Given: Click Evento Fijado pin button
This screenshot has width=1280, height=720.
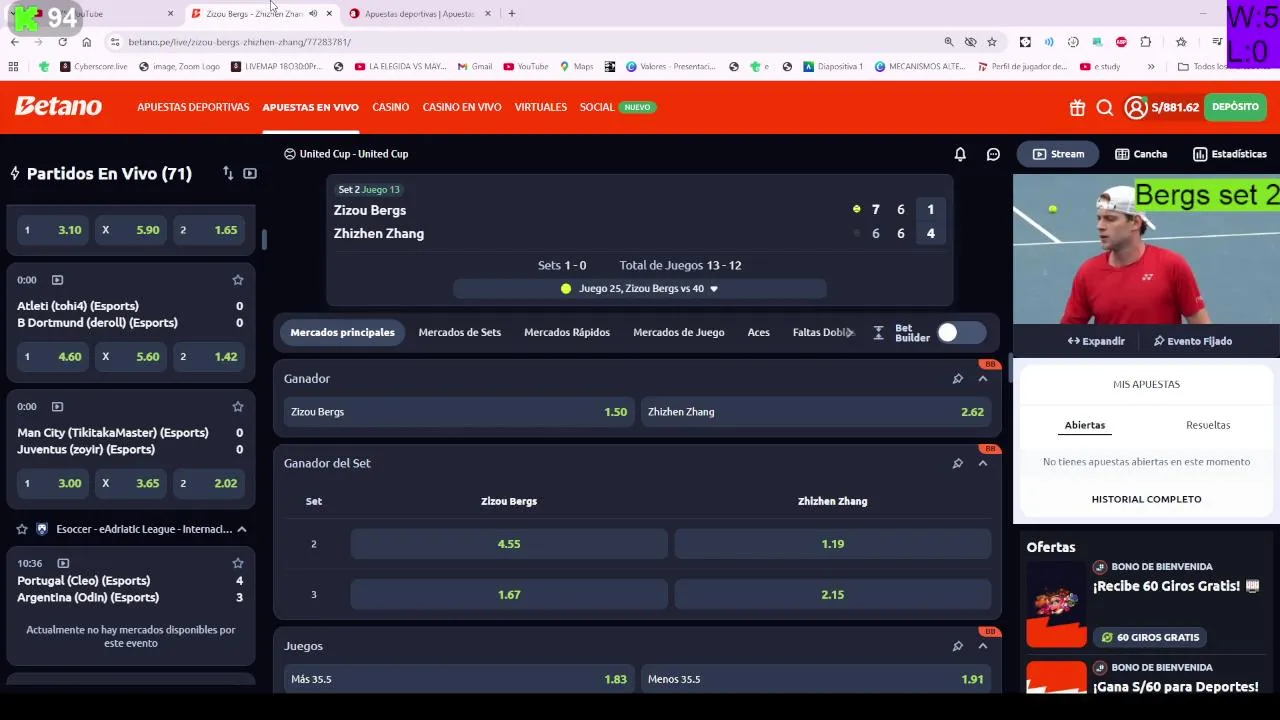Looking at the screenshot, I should pos(1193,341).
